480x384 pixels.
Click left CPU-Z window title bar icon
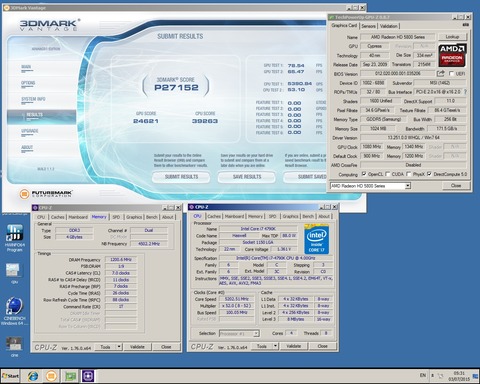coord(35,208)
